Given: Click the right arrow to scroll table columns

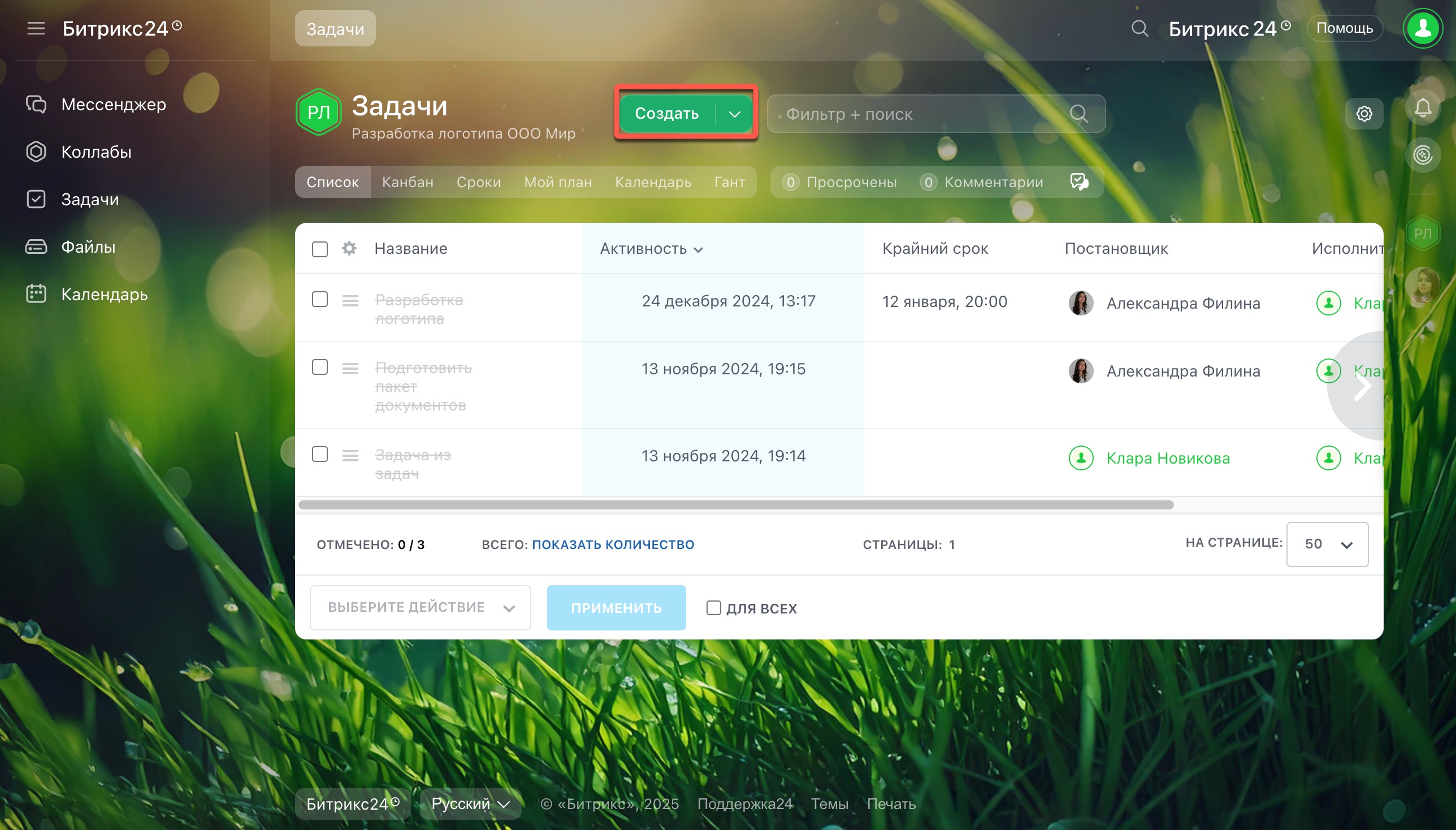Looking at the screenshot, I should pyautogui.click(x=1362, y=386).
